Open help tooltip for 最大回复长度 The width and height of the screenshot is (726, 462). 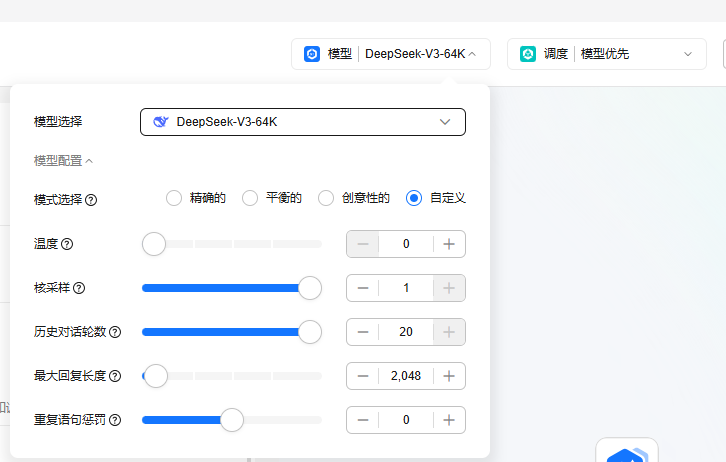115,376
